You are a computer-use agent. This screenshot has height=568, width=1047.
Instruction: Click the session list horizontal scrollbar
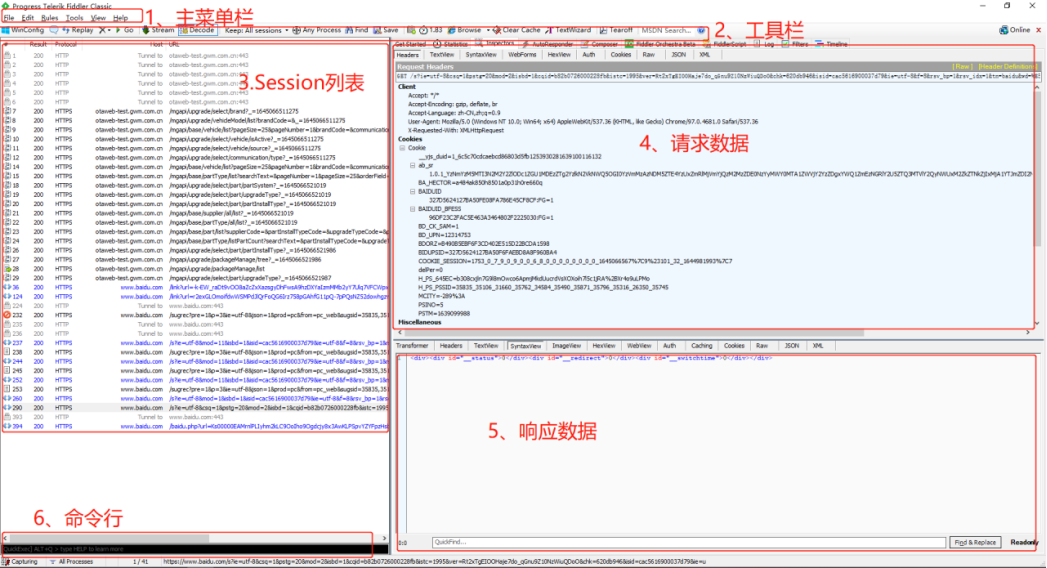click(x=195, y=538)
